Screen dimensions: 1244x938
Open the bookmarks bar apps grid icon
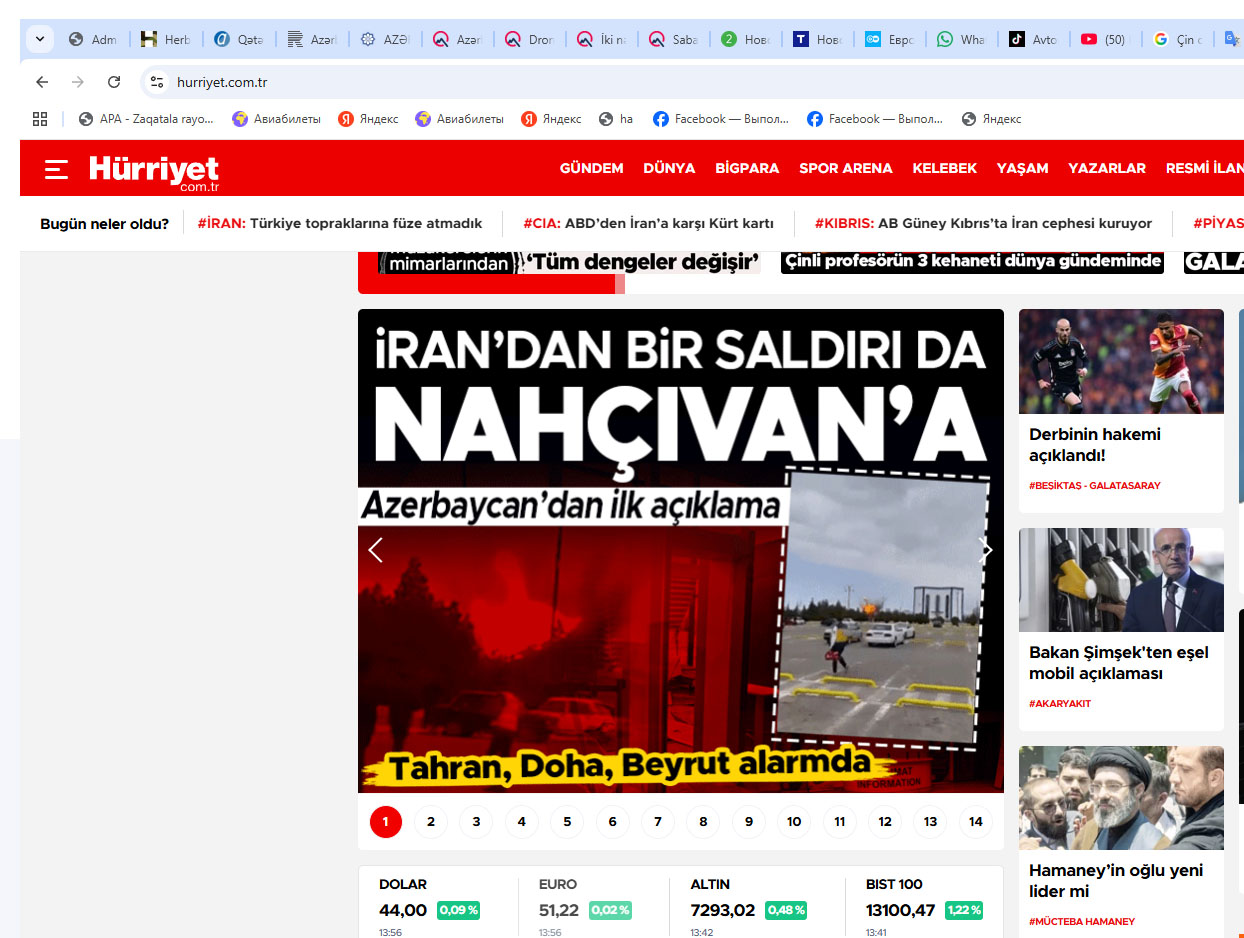pos(40,119)
